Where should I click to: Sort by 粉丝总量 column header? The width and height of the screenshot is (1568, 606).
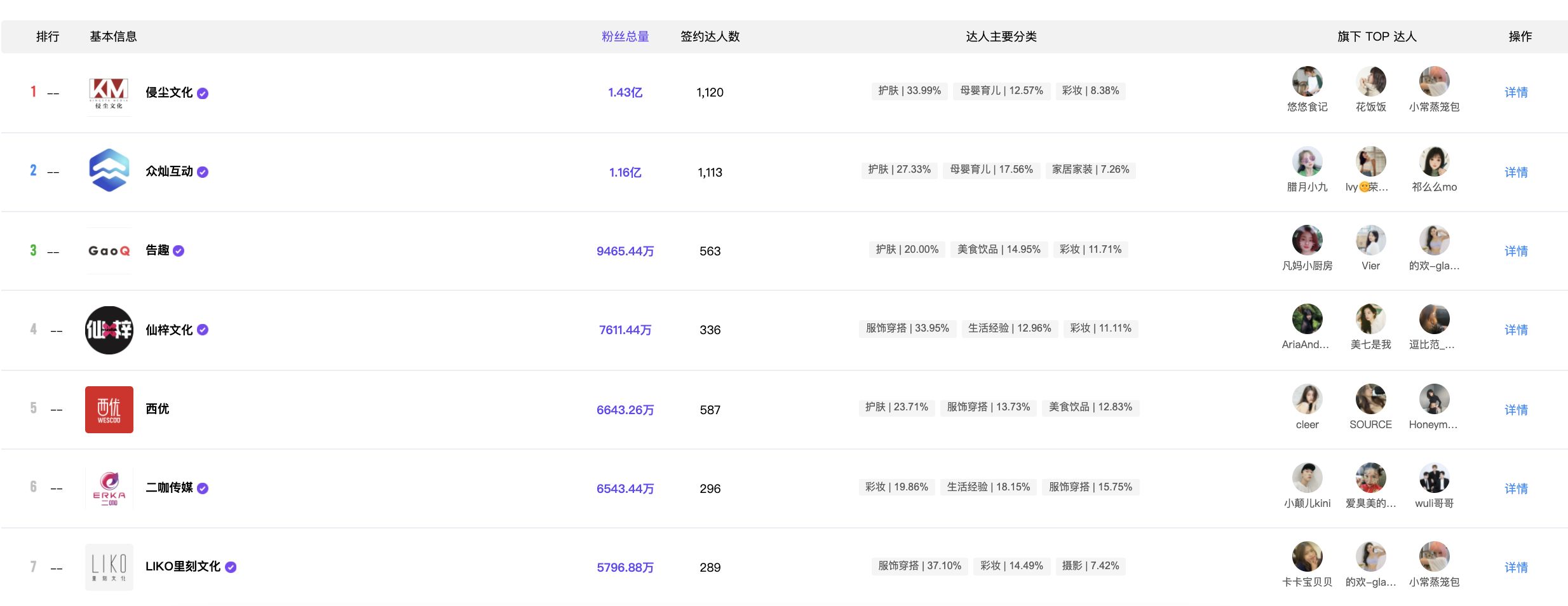point(625,37)
